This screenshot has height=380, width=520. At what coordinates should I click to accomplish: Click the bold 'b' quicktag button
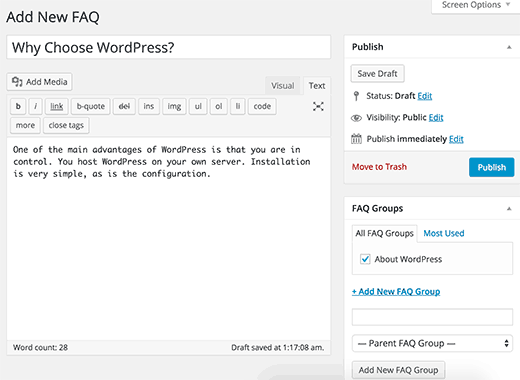pos(18,106)
